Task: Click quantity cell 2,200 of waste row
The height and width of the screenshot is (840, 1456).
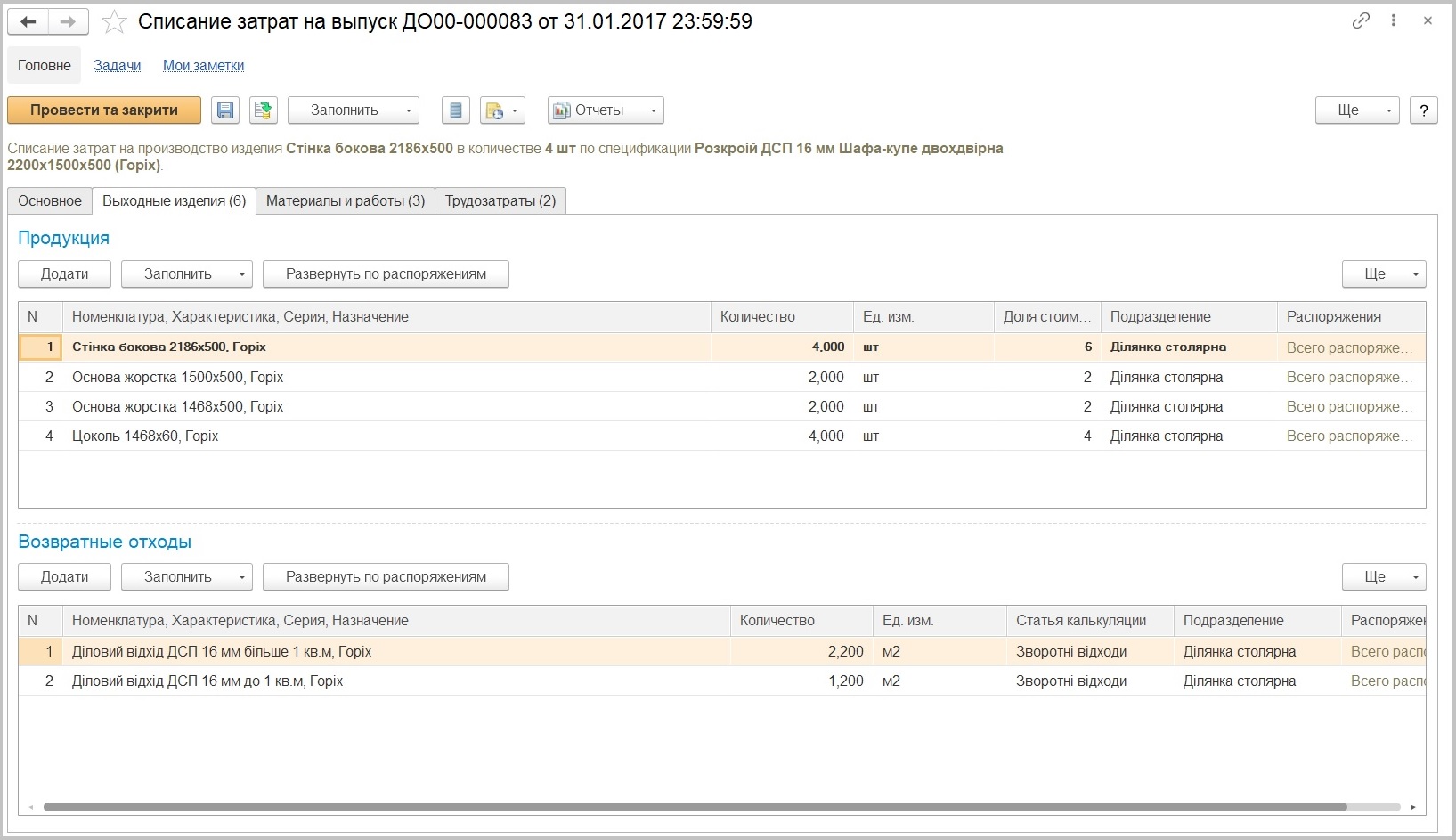Action: 801,652
